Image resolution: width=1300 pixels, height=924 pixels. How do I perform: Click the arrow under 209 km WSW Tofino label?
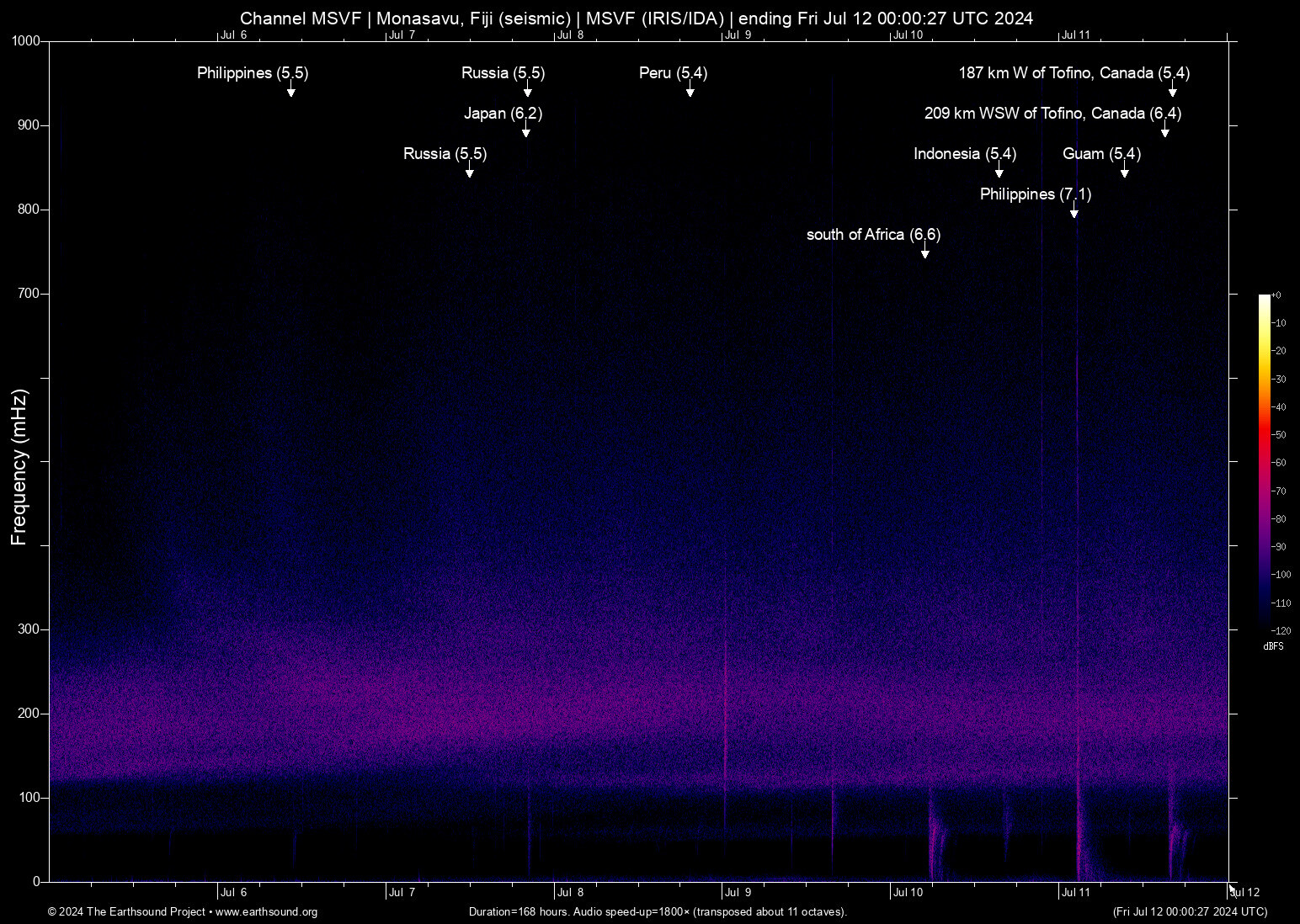[1164, 131]
